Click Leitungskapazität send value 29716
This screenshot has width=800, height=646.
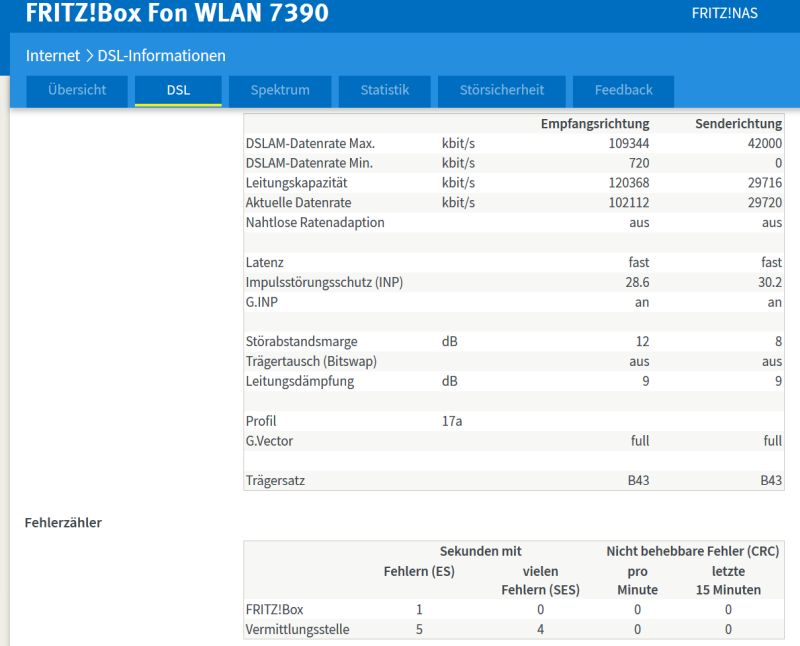[x=764, y=183]
